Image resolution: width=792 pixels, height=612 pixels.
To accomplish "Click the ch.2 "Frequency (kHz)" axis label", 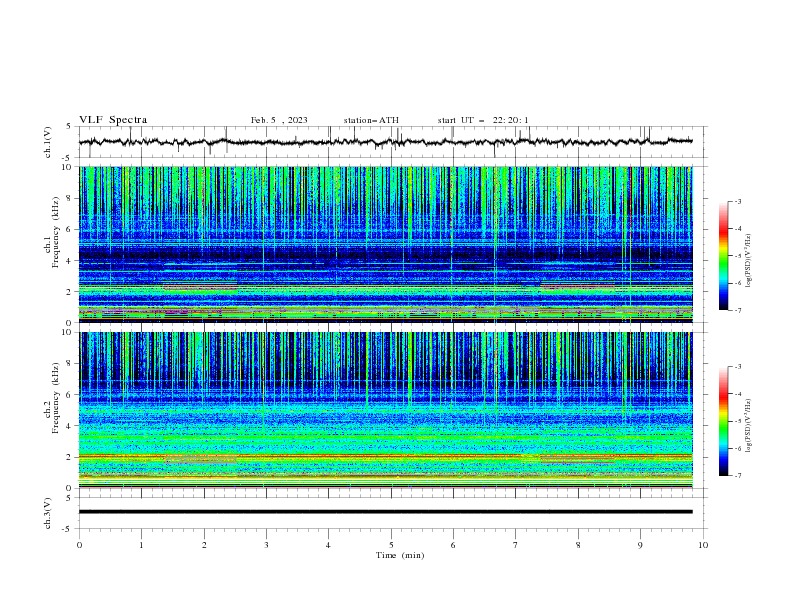I will (56, 398).
